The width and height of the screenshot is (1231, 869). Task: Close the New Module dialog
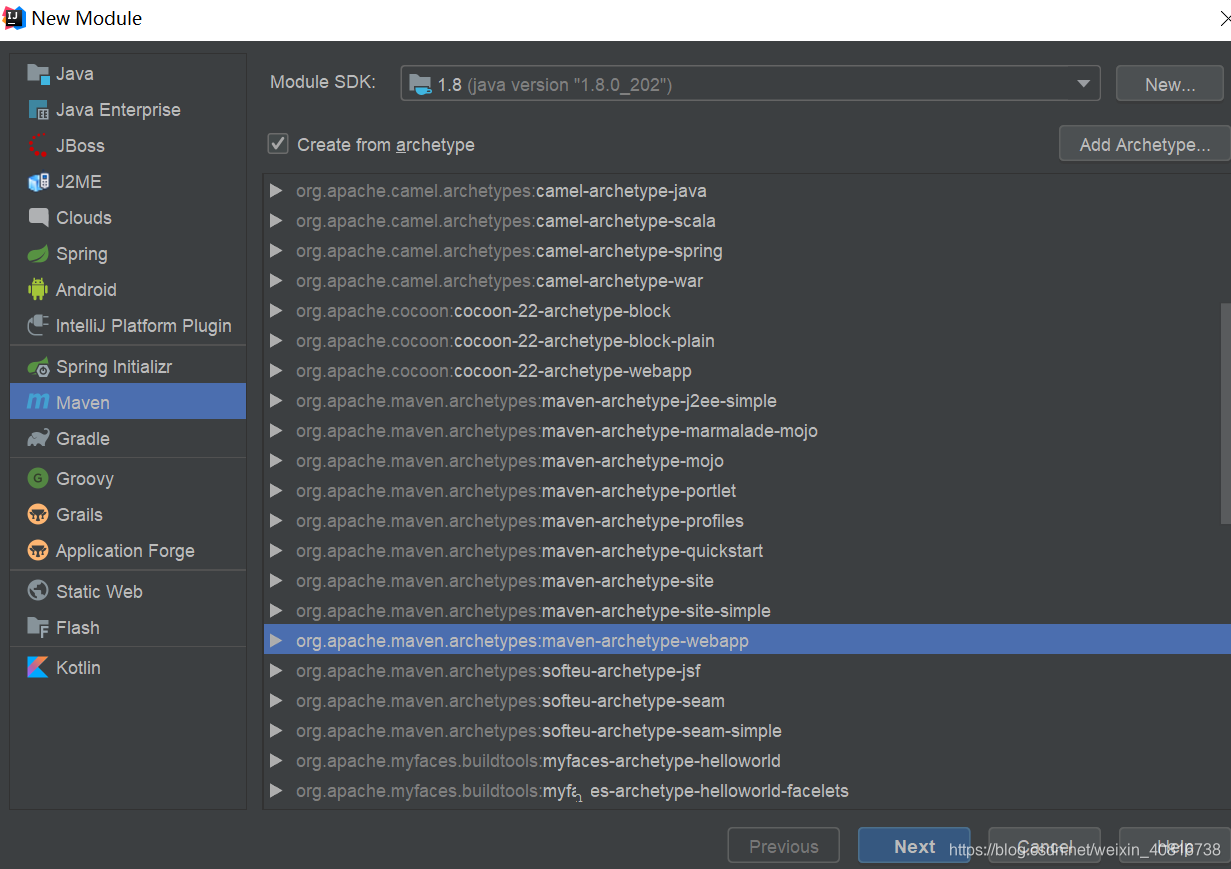(x=1225, y=18)
